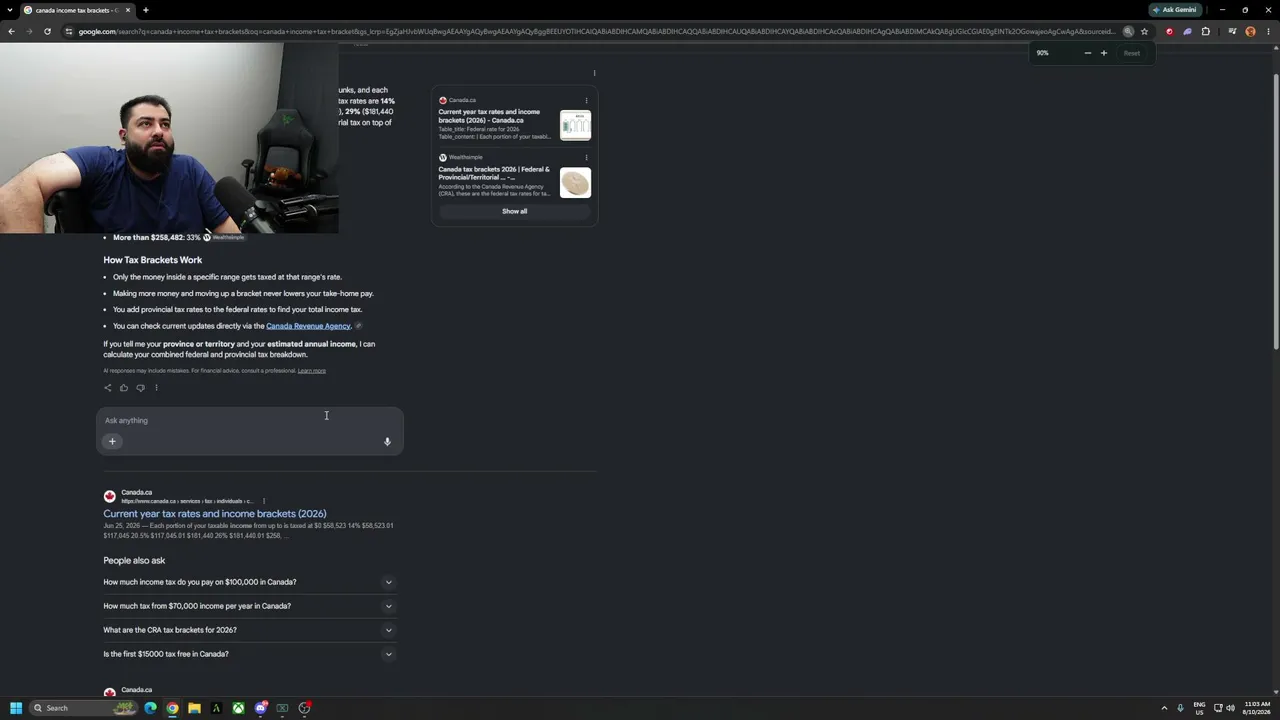This screenshot has width=1280, height=720.
Task: Show hidden system tray icons
Action: (1164, 708)
